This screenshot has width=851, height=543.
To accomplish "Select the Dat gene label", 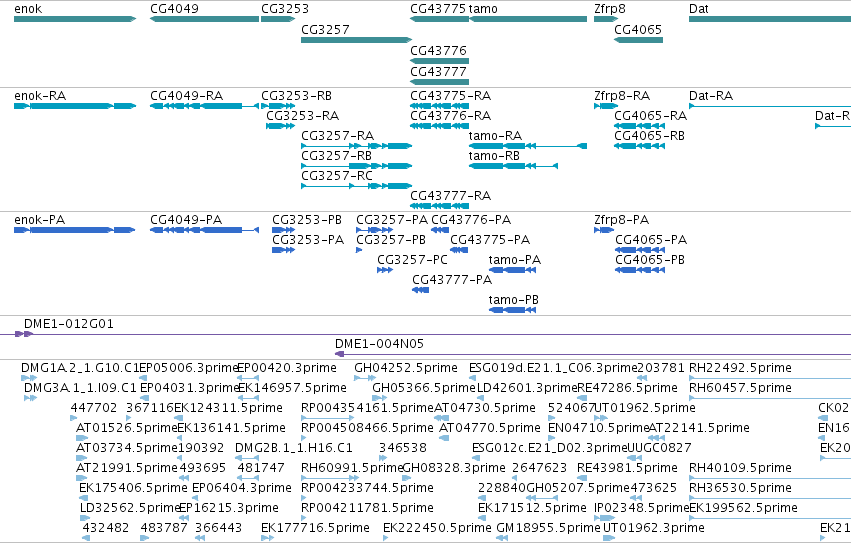I will [698, 9].
